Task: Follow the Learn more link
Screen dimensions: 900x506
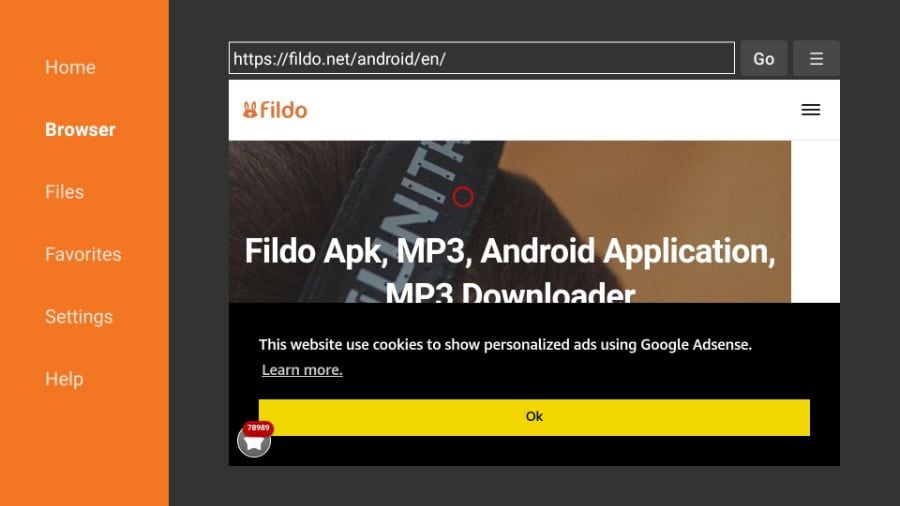Action: click(302, 370)
